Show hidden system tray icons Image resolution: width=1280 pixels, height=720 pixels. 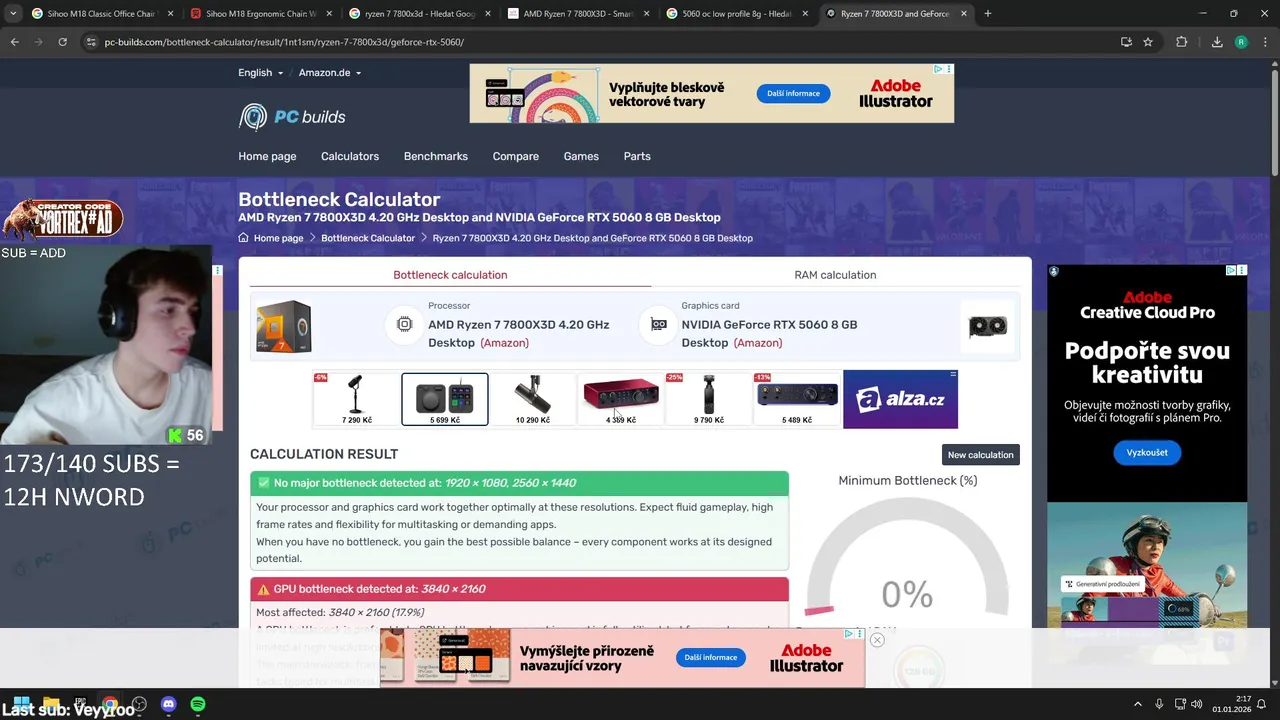pos(1137,704)
